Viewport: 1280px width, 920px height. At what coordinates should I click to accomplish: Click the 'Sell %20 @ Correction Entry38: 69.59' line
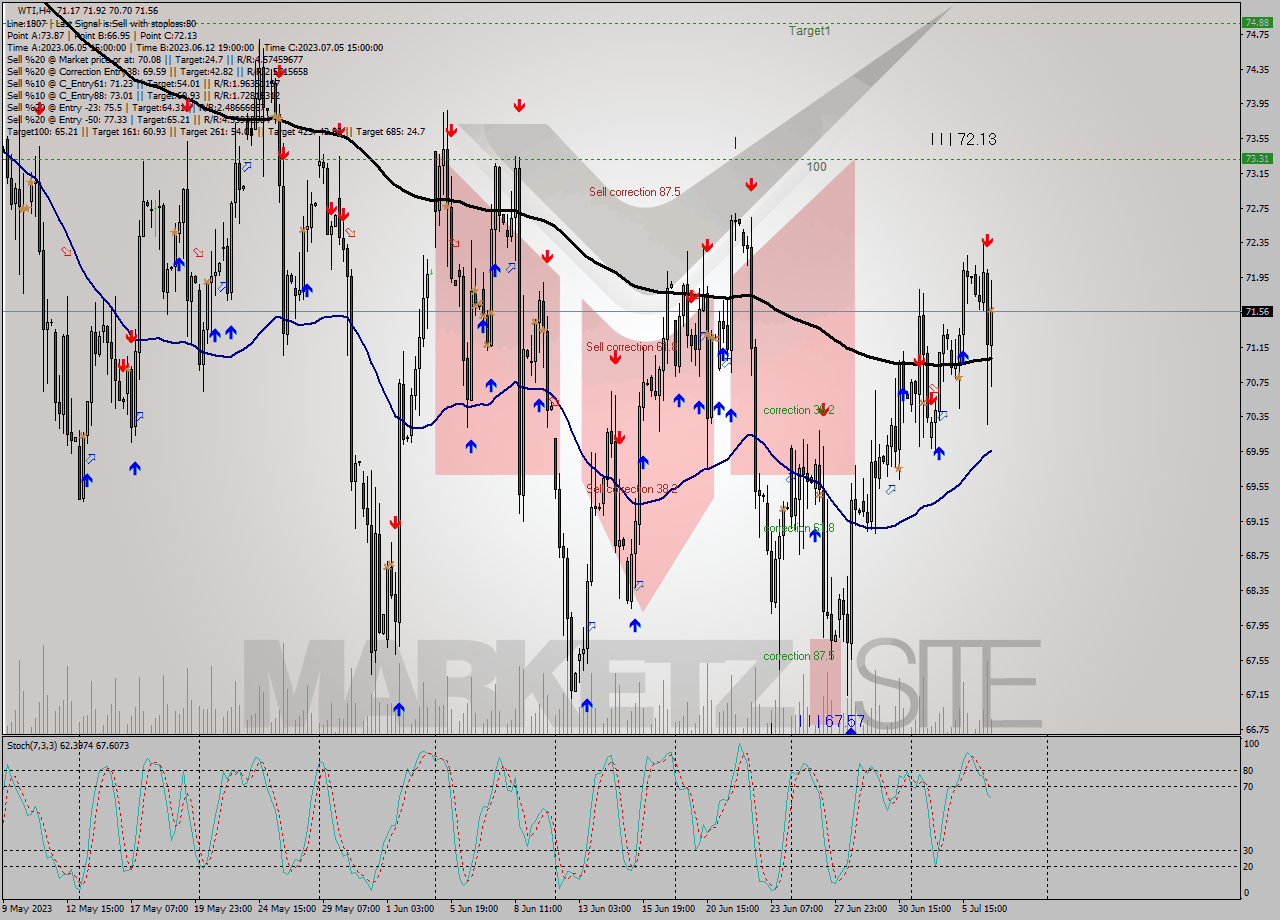point(157,71)
